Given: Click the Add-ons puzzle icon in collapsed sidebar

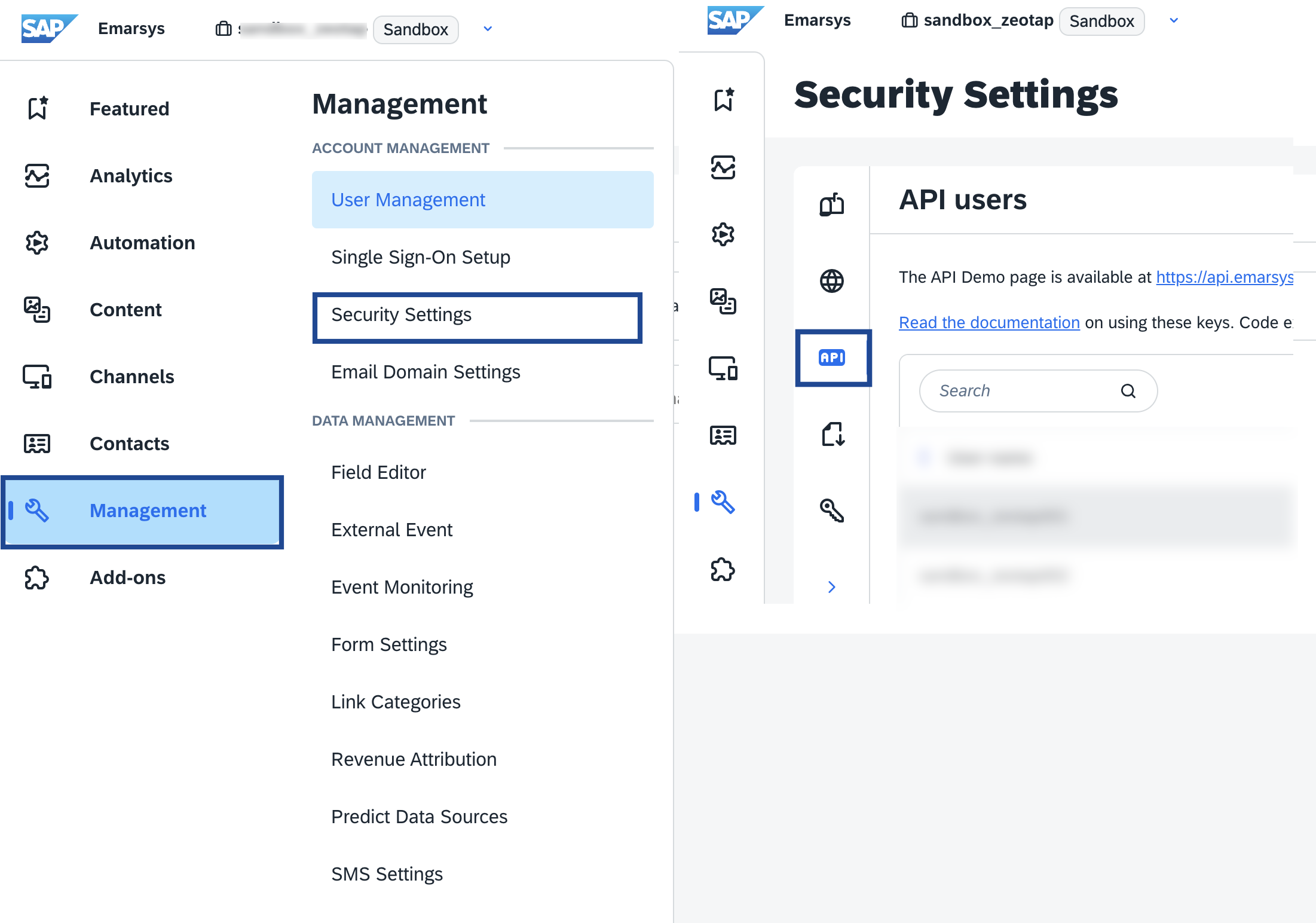Looking at the screenshot, I should click(723, 570).
